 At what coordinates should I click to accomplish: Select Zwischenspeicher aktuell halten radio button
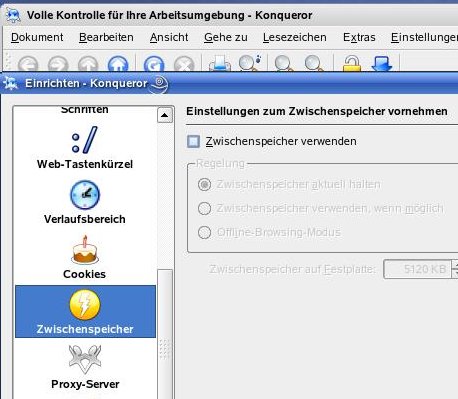pyautogui.click(x=204, y=184)
